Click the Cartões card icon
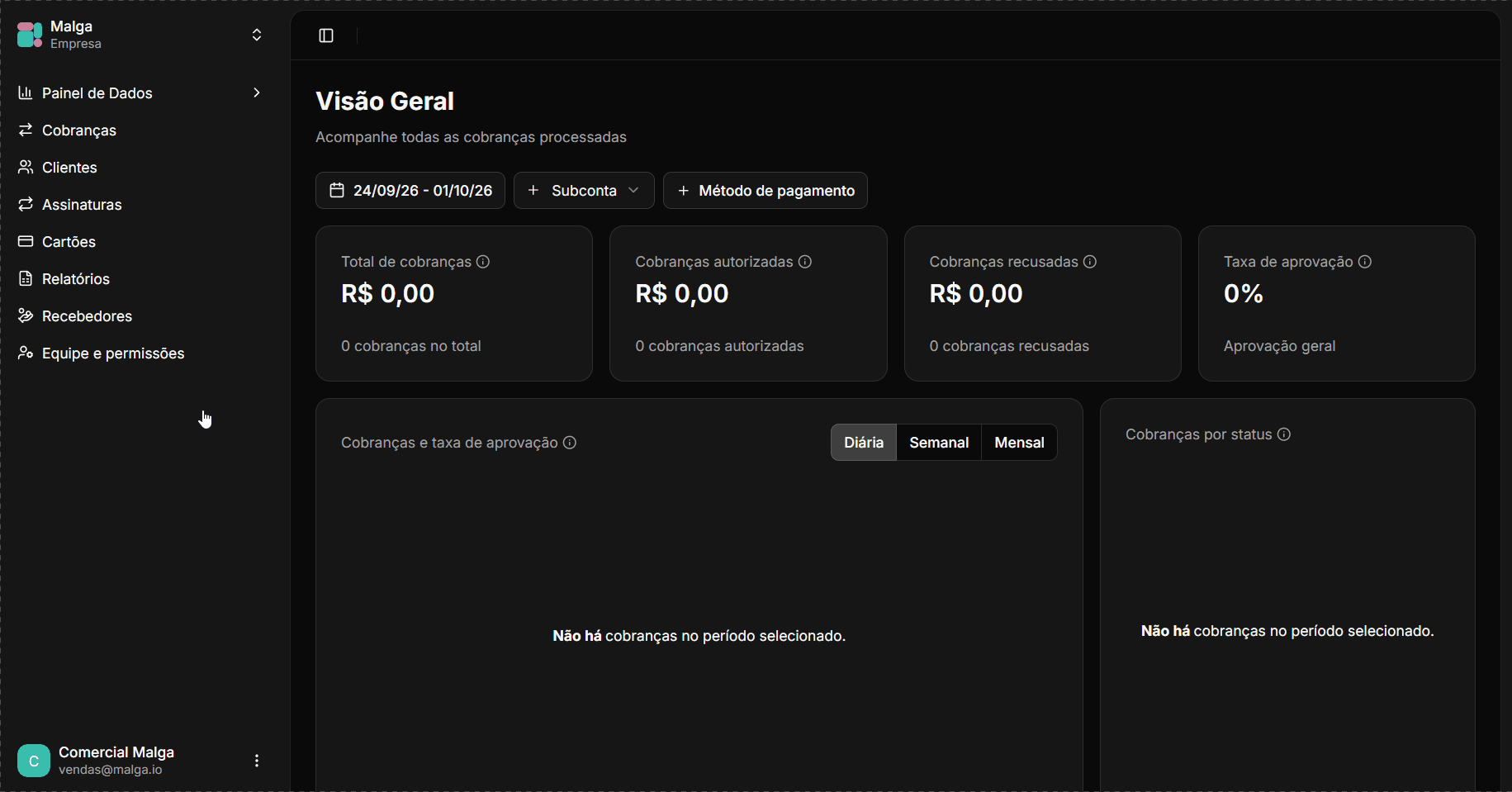 coord(26,241)
